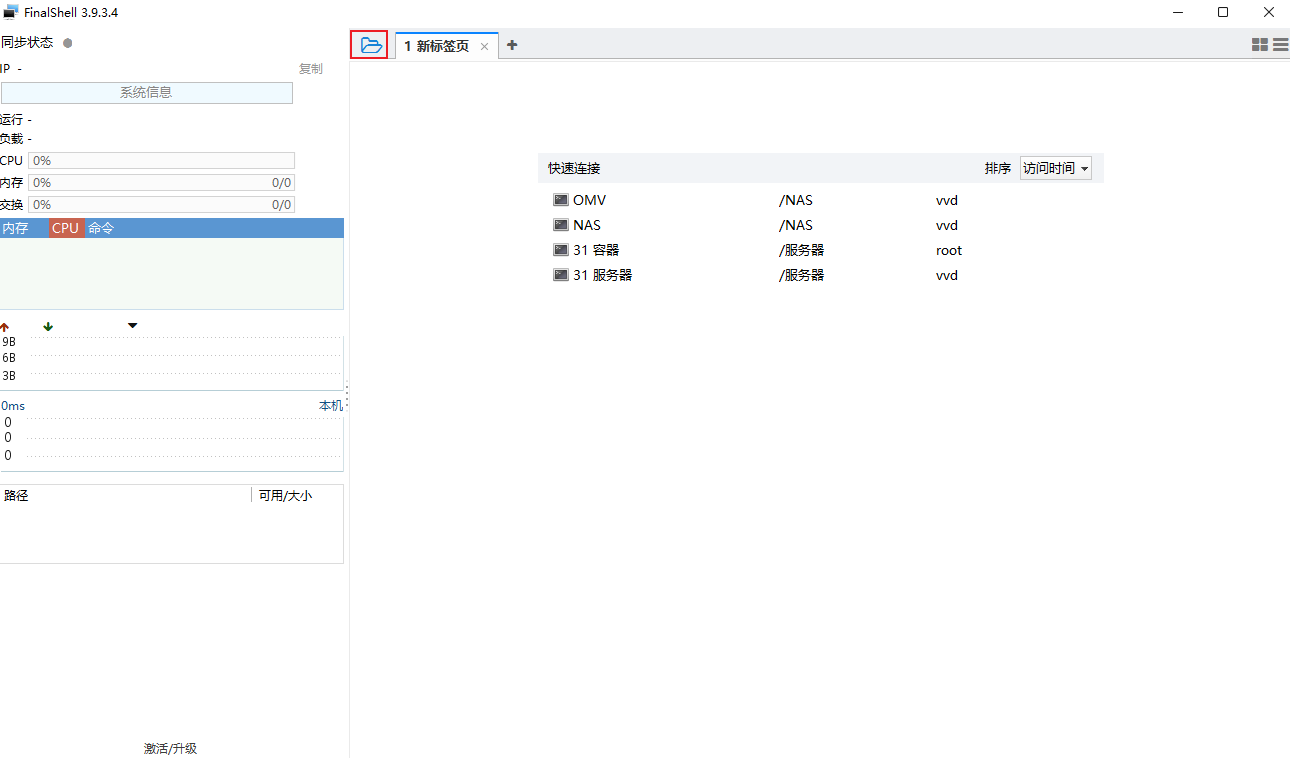The height and width of the screenshot is (758, 1290).
Task: Click the 快速连接 header label
Action: [574, 168]
